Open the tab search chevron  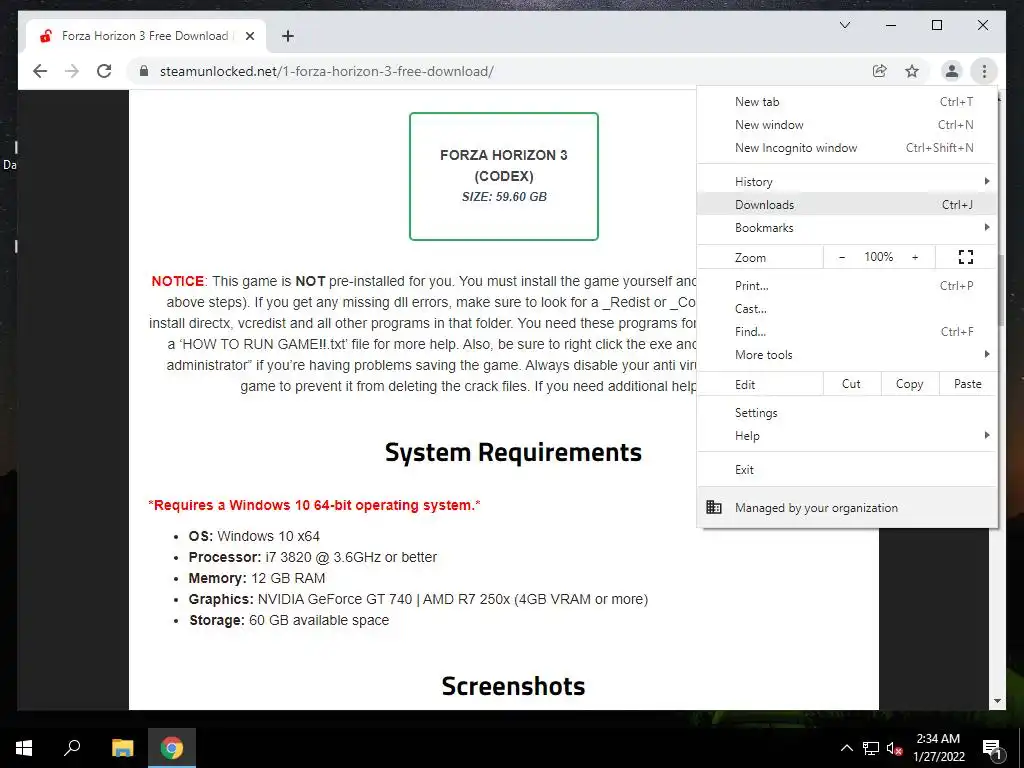click(x=844, y=25)
